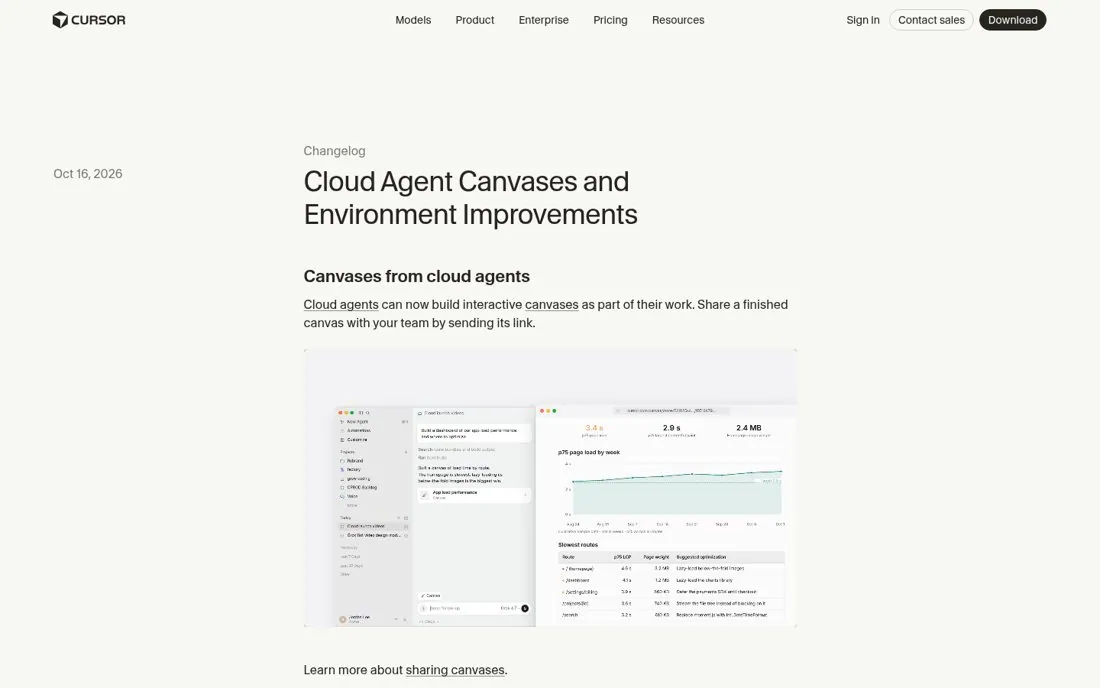Click the Contact sales button
The width and height of the screenshot is (1100, 688).
(931, 20)
